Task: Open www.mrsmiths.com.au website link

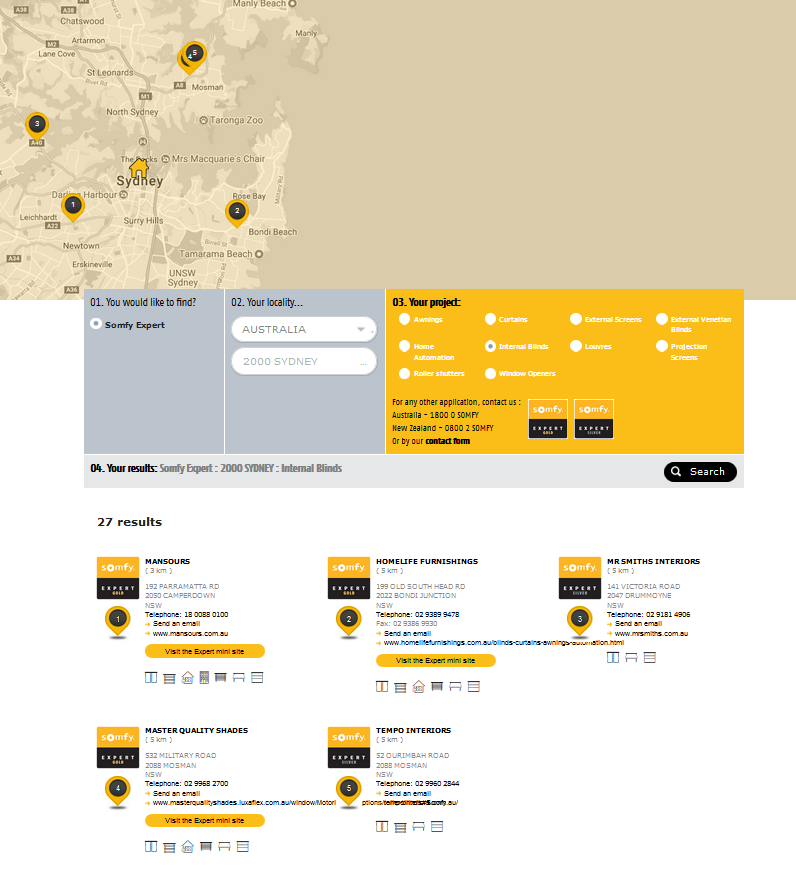Action: click(651, 633)
